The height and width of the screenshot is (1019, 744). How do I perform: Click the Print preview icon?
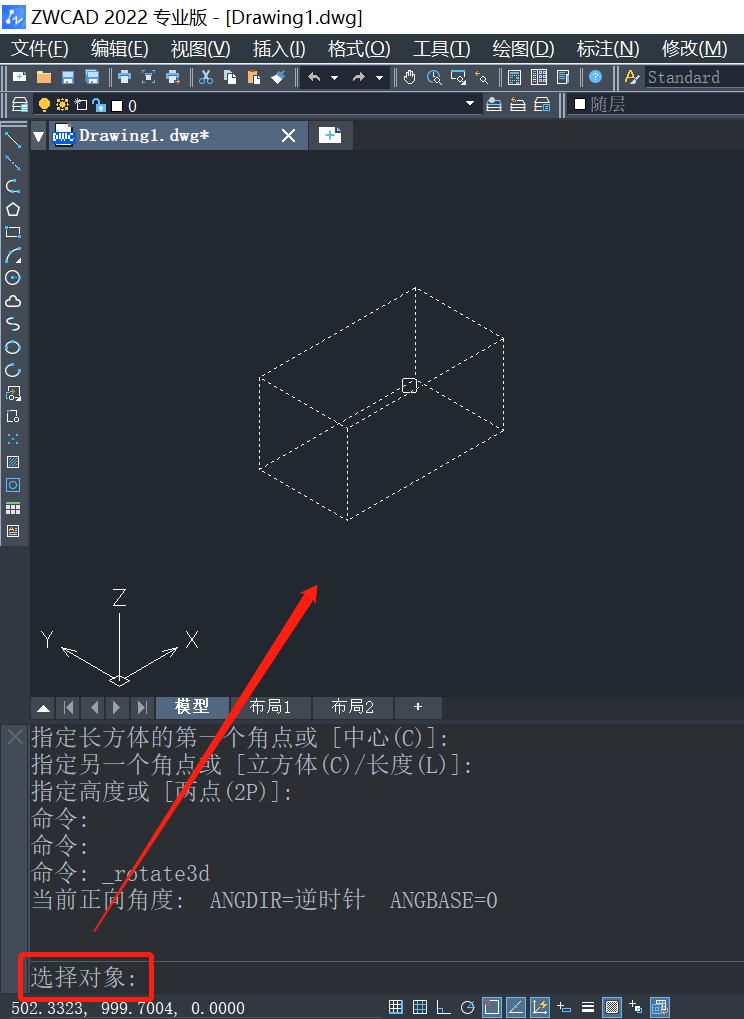click(149, 77)
